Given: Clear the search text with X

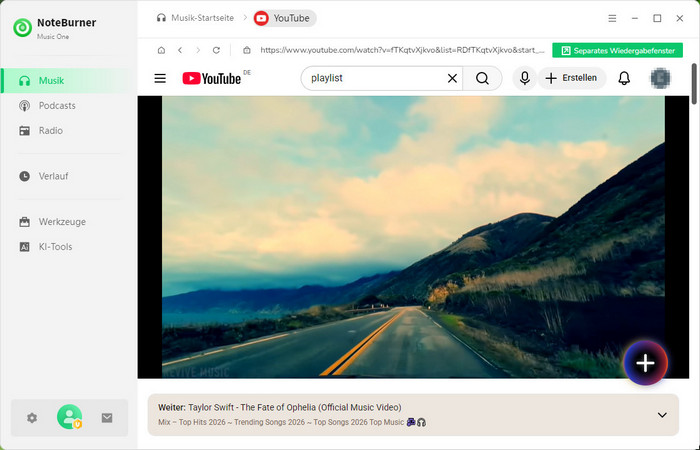Looking at the screenshot, I should 452,79.
